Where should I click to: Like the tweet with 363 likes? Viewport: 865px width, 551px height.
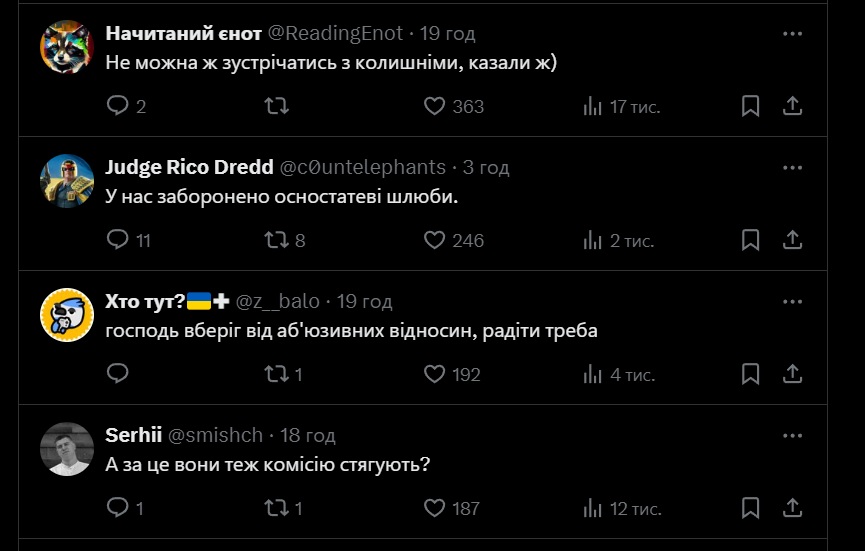tap(434, 106)
